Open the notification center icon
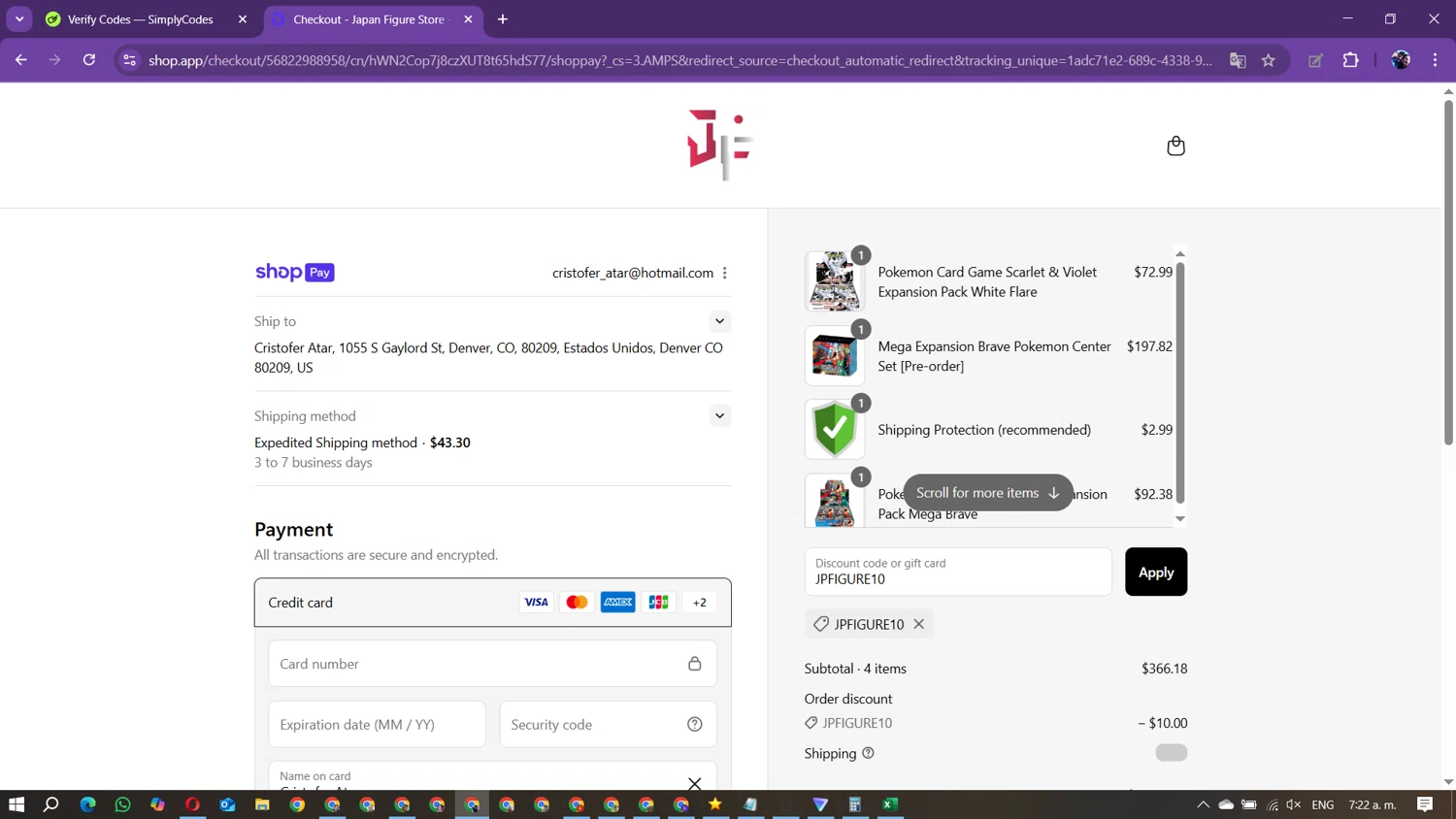The height and width of the screenshot is (819, 1456). 1425,804
